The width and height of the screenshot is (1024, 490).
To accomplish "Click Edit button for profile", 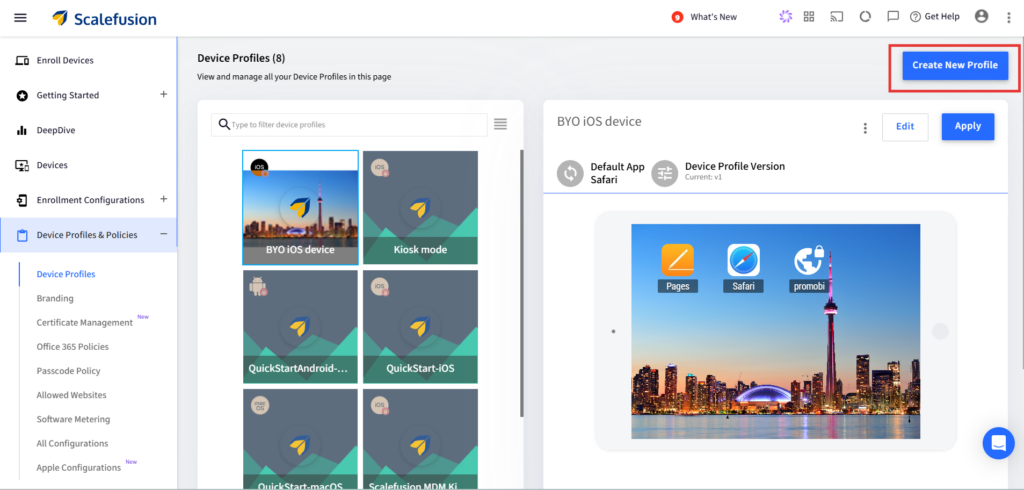I will (x=905, y=127).
